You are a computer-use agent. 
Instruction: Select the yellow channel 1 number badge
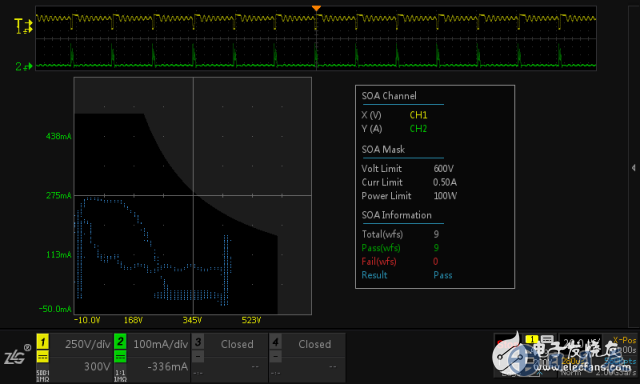click(x=42, y=342)
